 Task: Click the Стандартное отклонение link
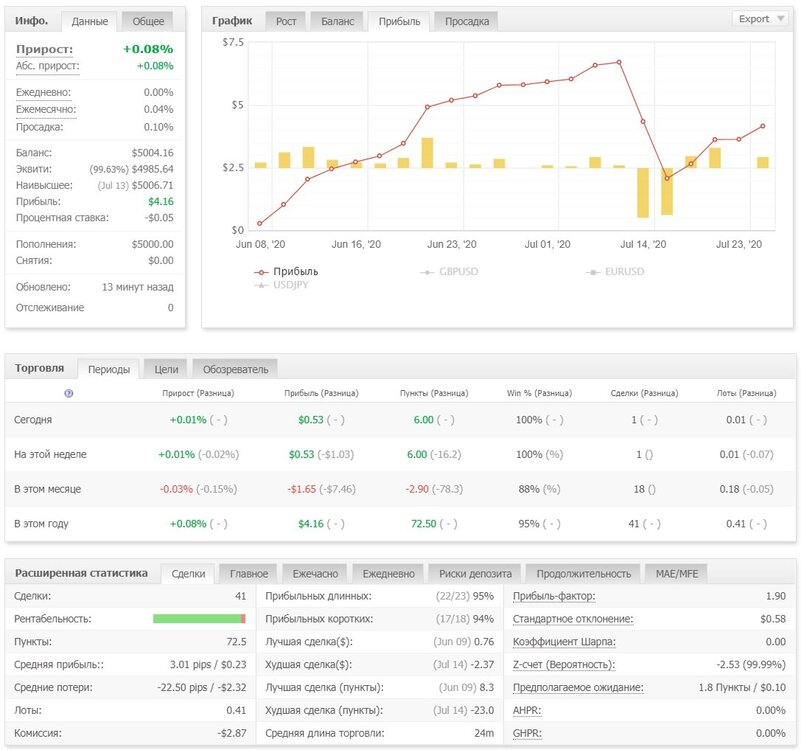(573, 619)
